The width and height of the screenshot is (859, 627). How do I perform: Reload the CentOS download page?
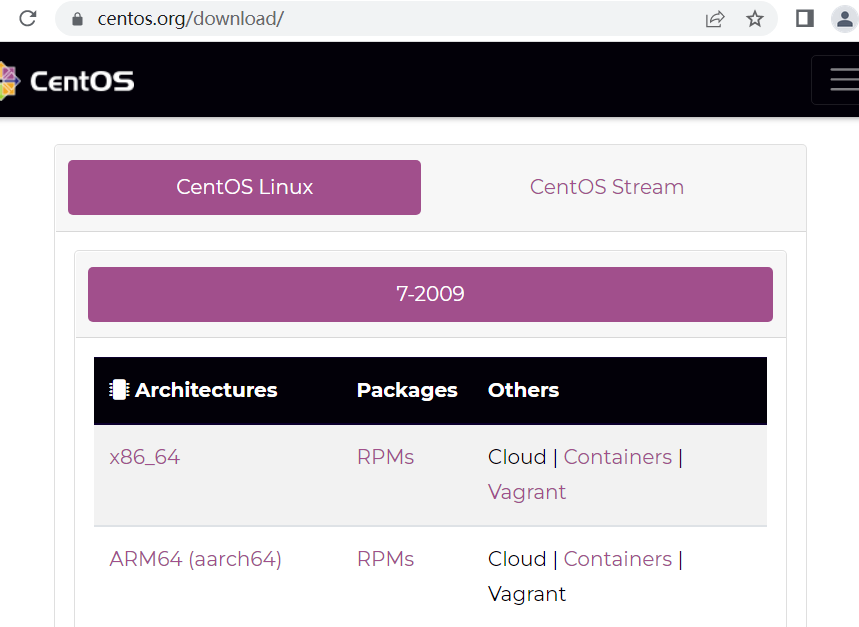click(28, 19)
